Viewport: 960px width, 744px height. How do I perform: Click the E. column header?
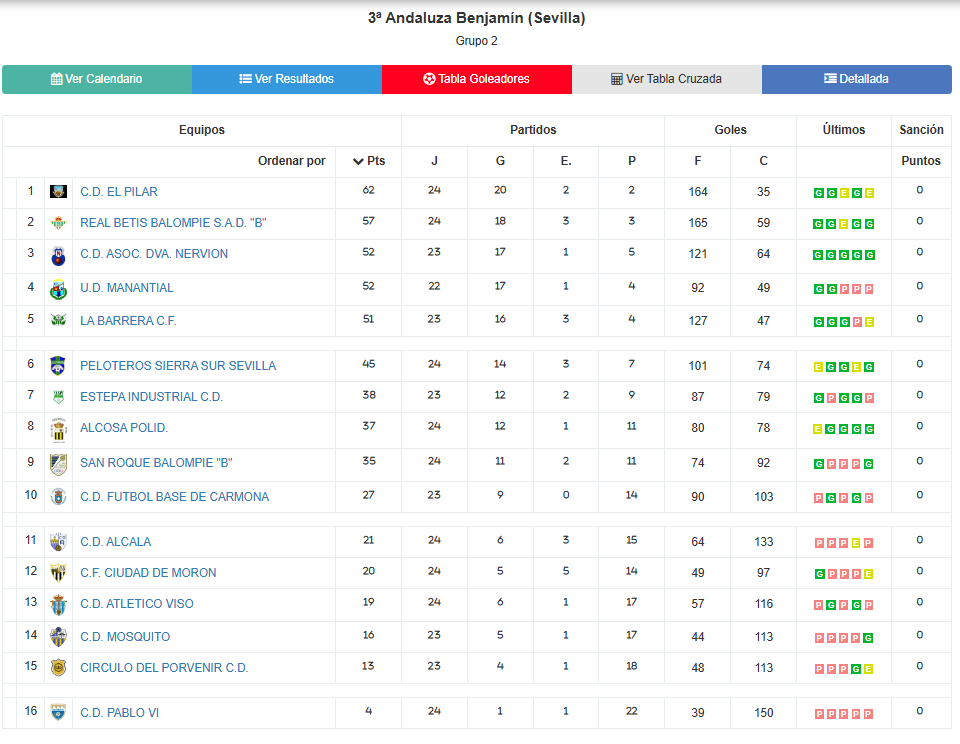tap(566, 161)
